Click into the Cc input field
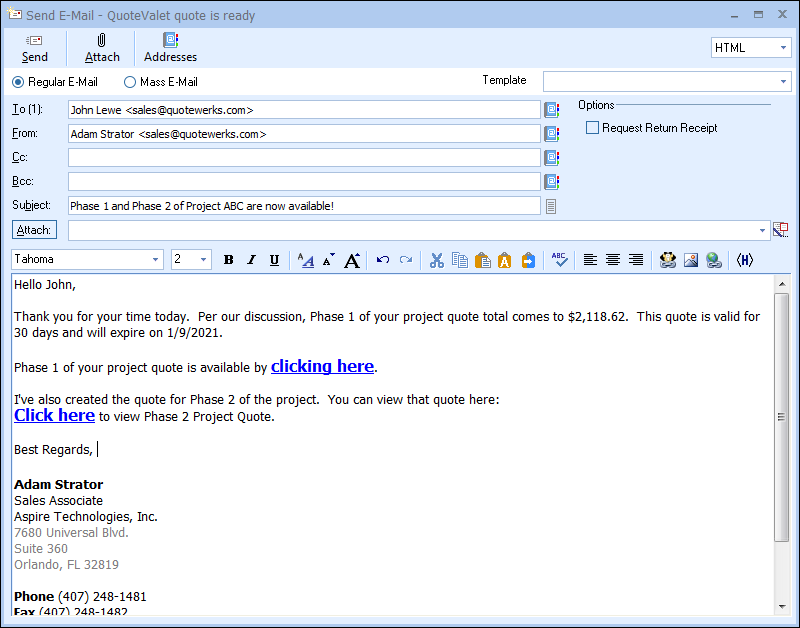The width and height of the screenshot is (800, 628). pos(304,158)
